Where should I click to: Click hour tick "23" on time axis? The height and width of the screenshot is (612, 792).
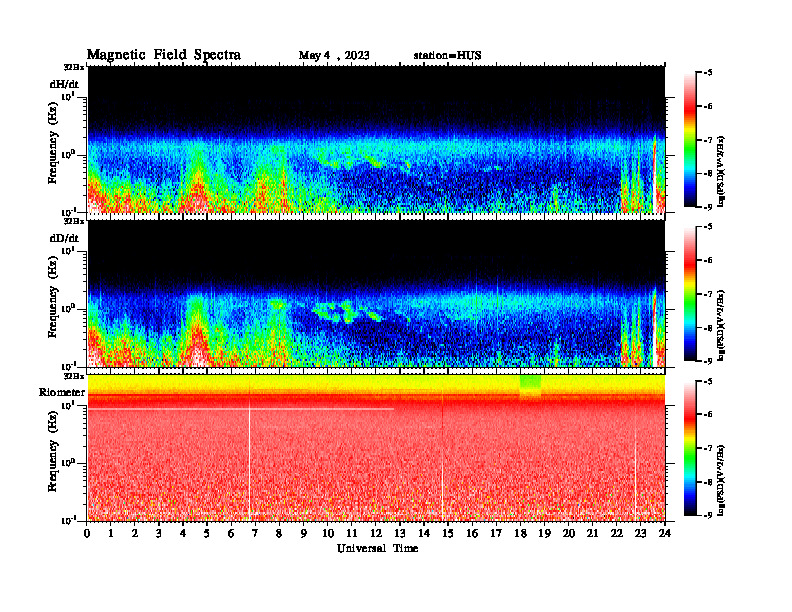point(640,533)
